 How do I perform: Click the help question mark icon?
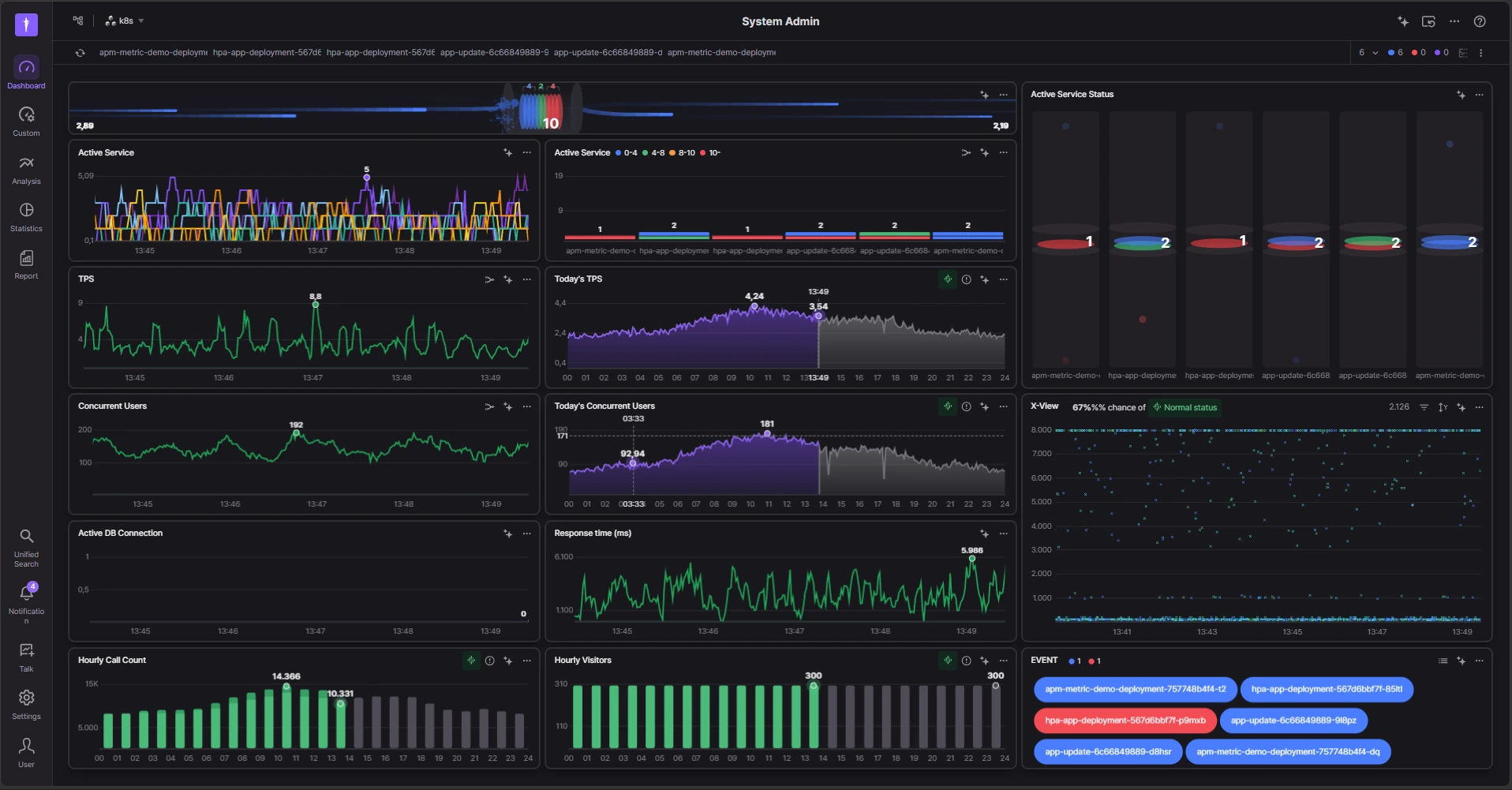(x=1480, y=21)
